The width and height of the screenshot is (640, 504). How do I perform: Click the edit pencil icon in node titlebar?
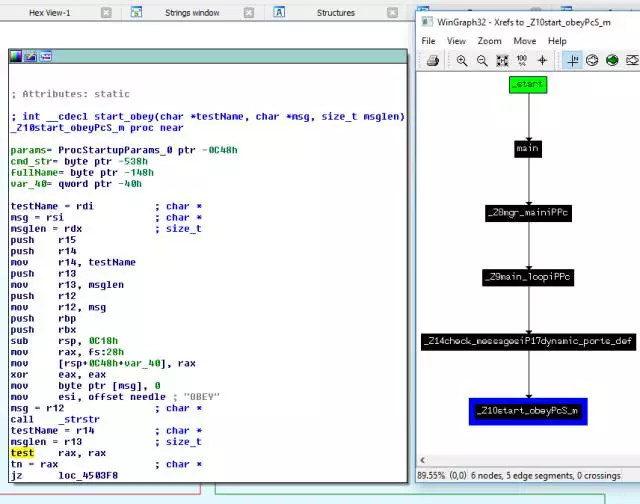[x=30, y=57]
